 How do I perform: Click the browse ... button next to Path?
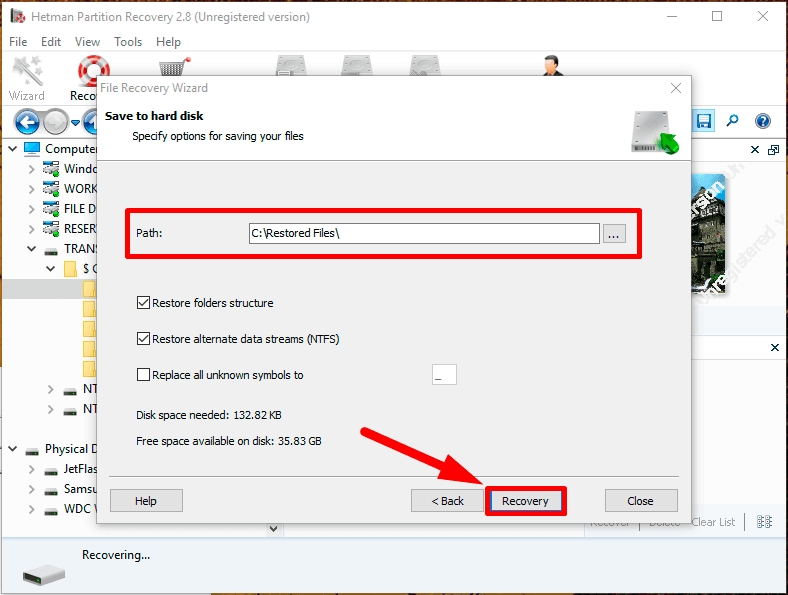[614, 234]
